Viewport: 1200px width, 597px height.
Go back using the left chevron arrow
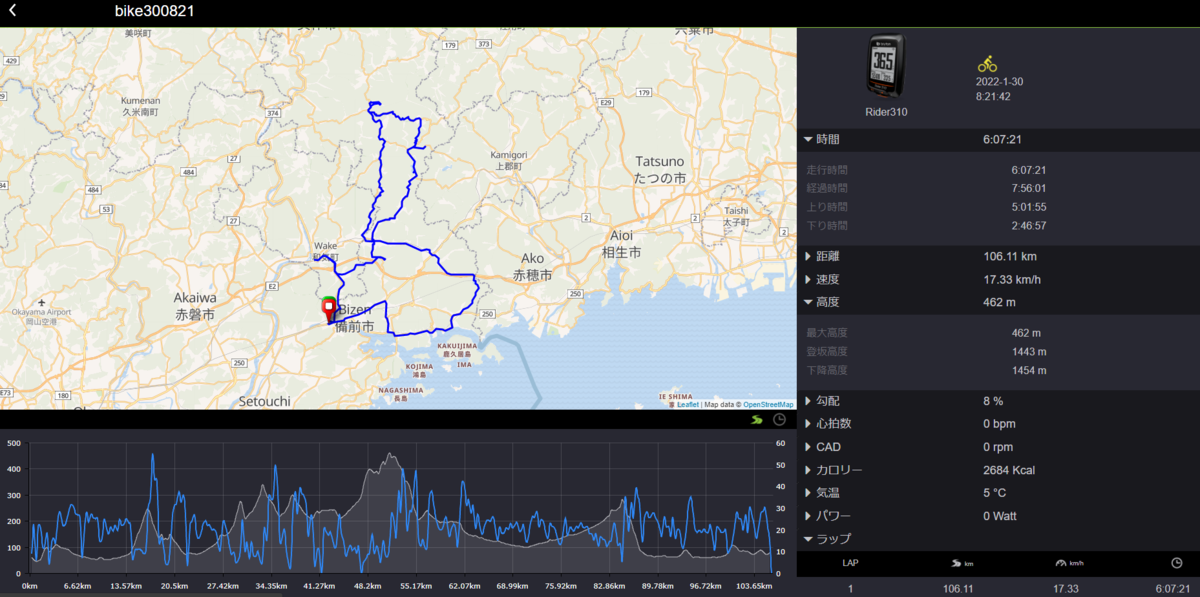coord(12,11)
